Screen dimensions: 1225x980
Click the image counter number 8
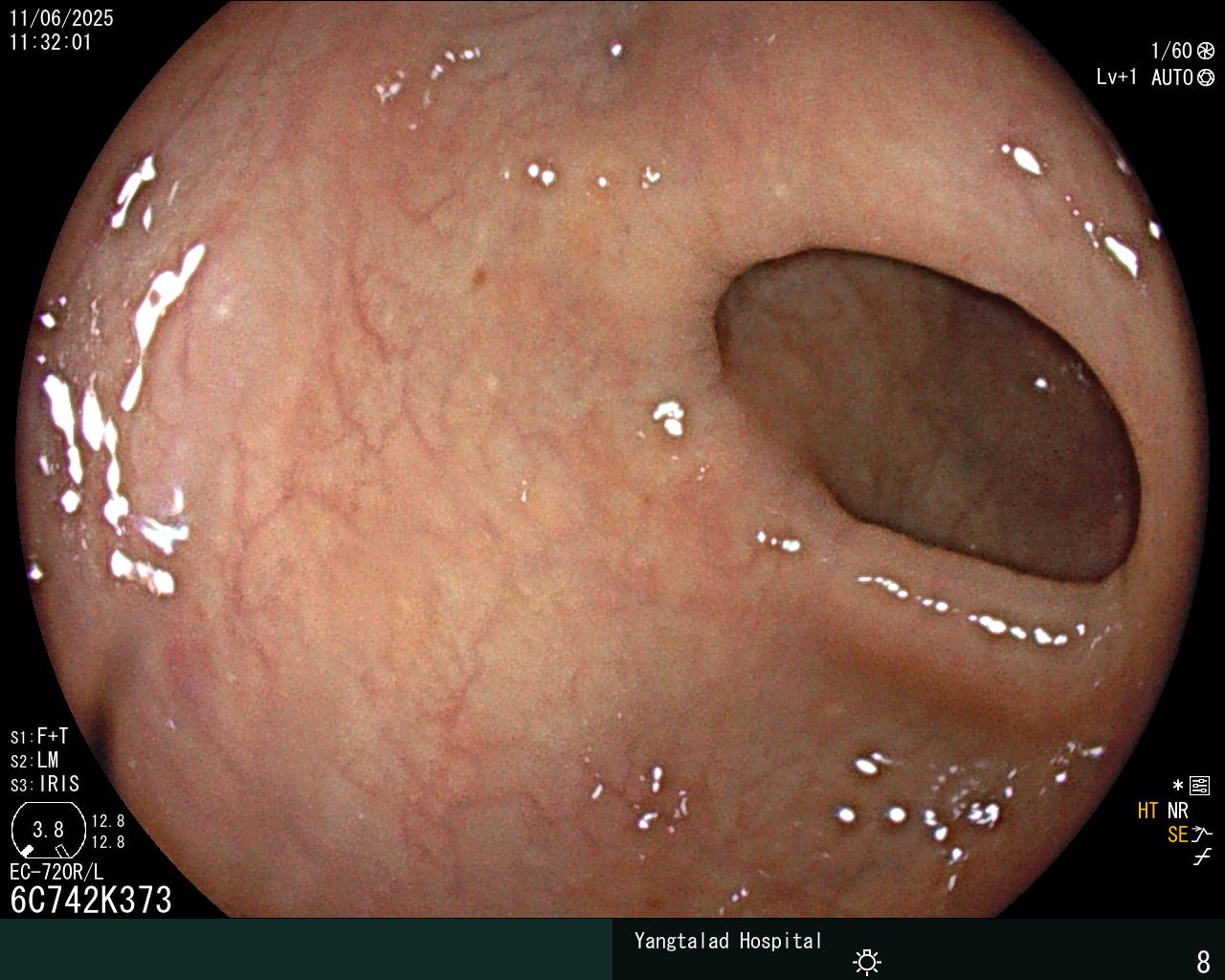click(x=1204, y=961)
